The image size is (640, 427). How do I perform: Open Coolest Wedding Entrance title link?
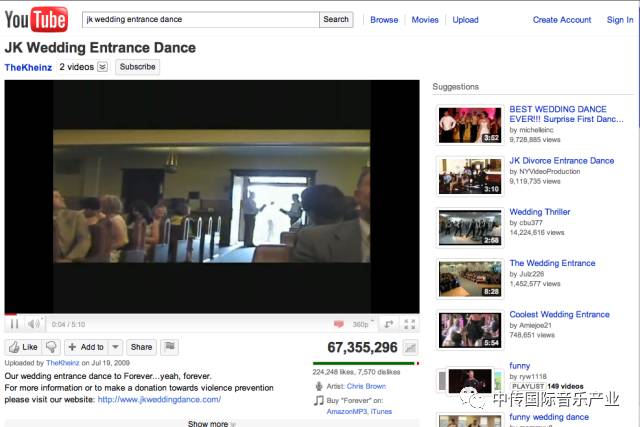[559, 314]
